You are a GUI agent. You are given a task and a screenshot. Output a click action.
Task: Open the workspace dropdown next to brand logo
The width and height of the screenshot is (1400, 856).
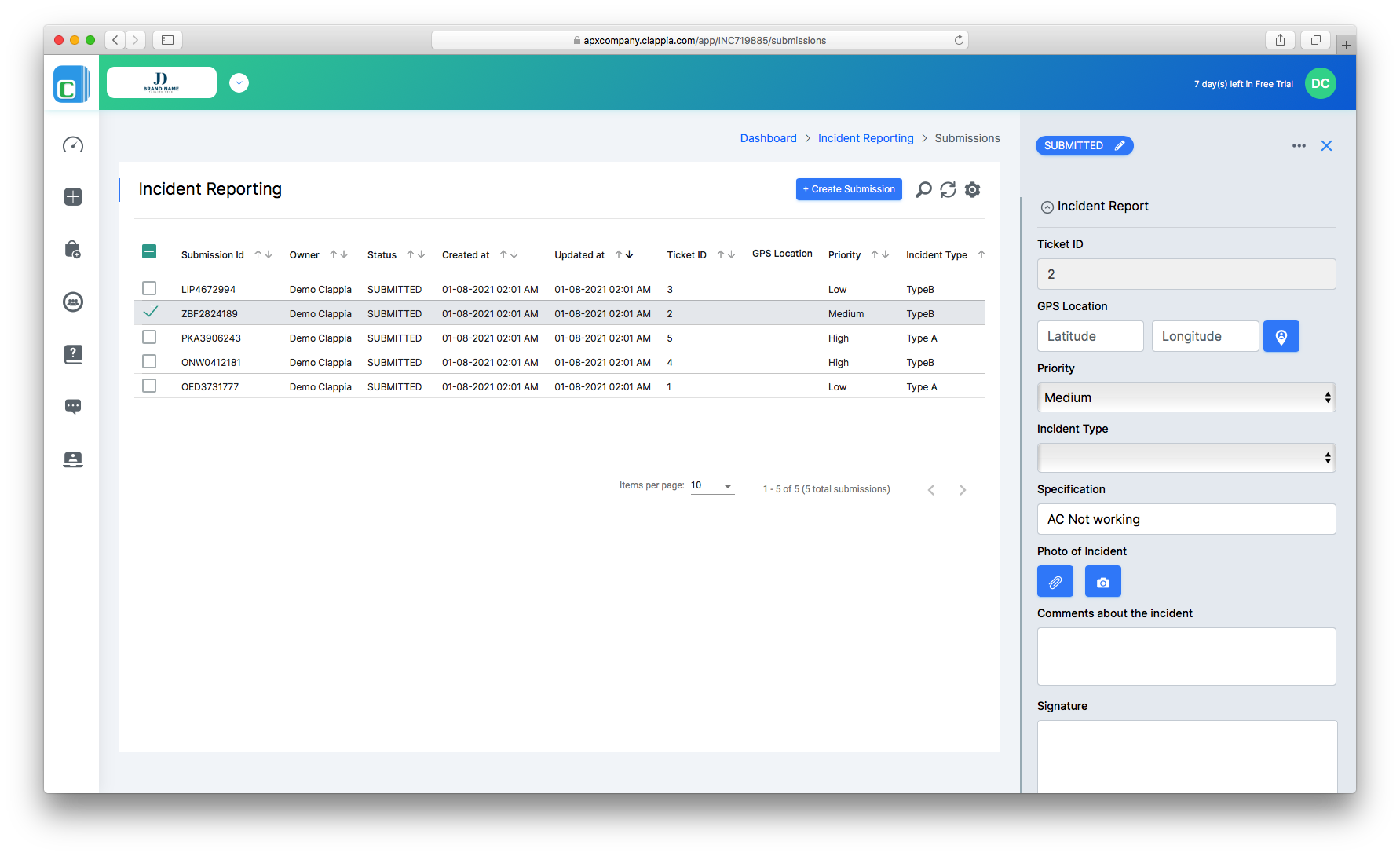tap(239, 82)
